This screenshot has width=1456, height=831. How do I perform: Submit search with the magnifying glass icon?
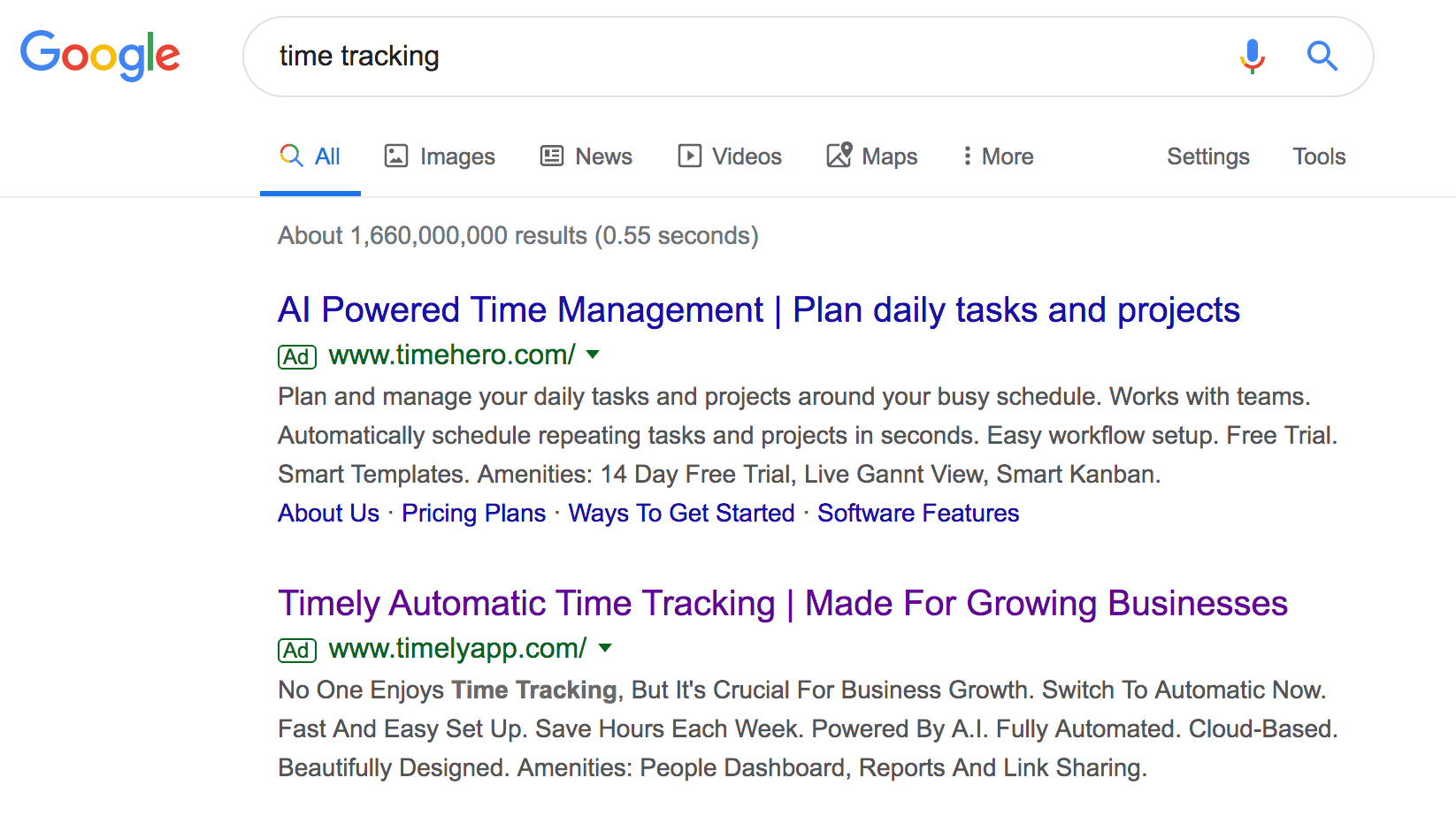[1322, 56]
